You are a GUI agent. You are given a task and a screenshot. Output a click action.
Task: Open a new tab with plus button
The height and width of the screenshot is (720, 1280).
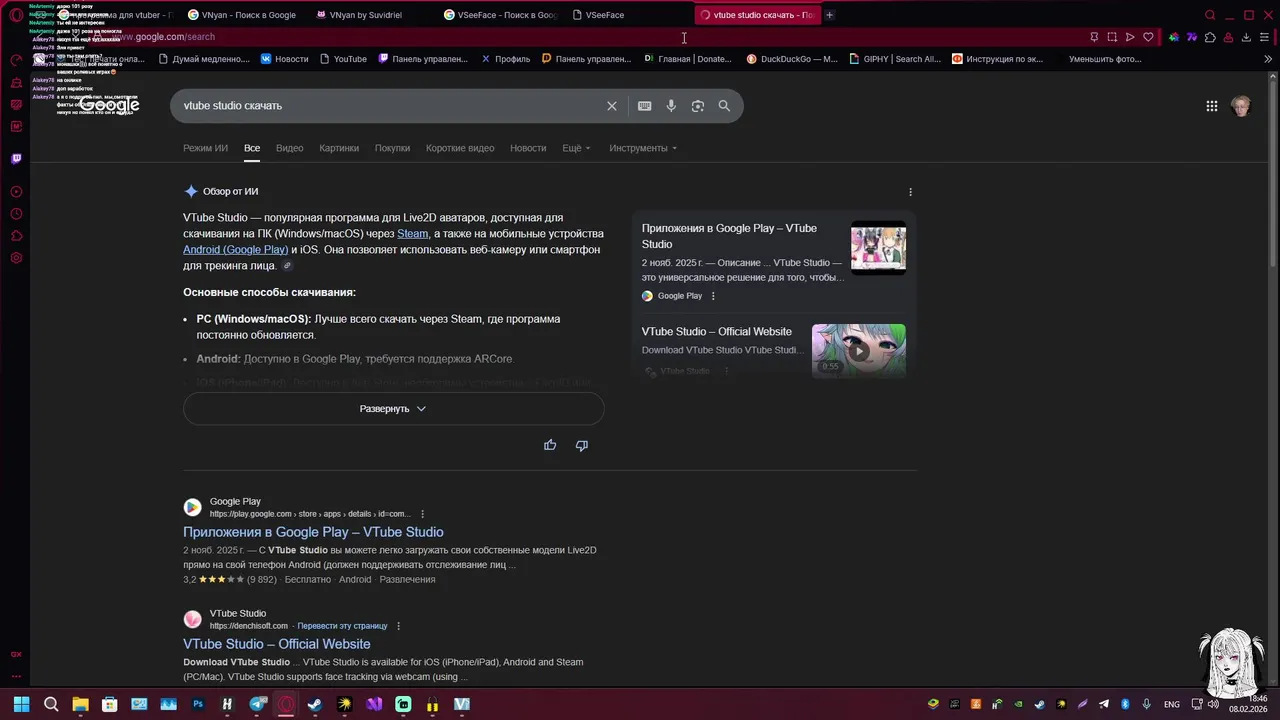point(829,15)
